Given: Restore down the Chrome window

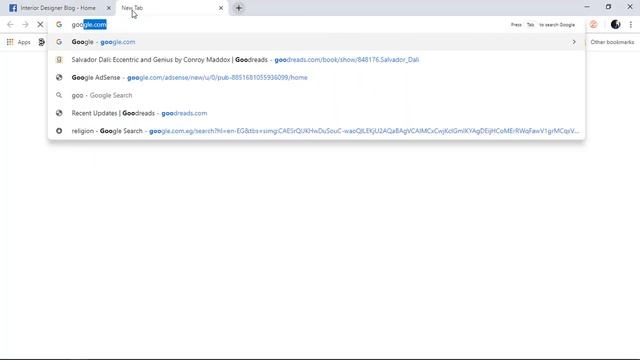Looking at the screenshot, I should [x=609, y=7].
